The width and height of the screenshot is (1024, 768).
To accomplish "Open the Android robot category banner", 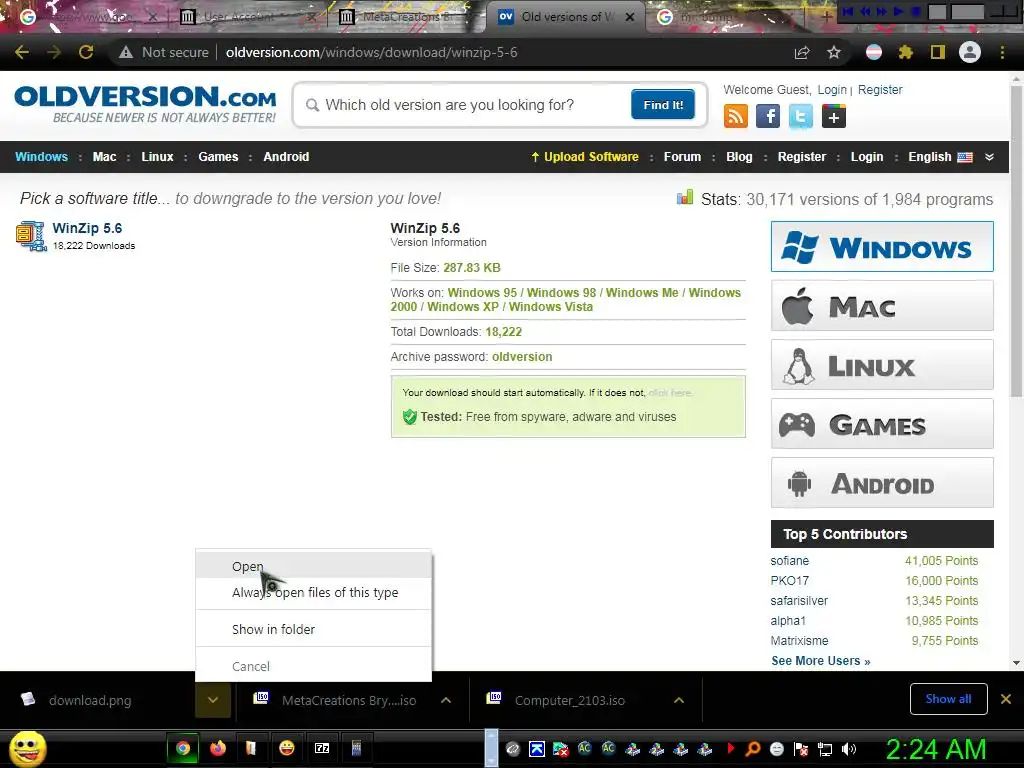I will [x=882, y=483].
